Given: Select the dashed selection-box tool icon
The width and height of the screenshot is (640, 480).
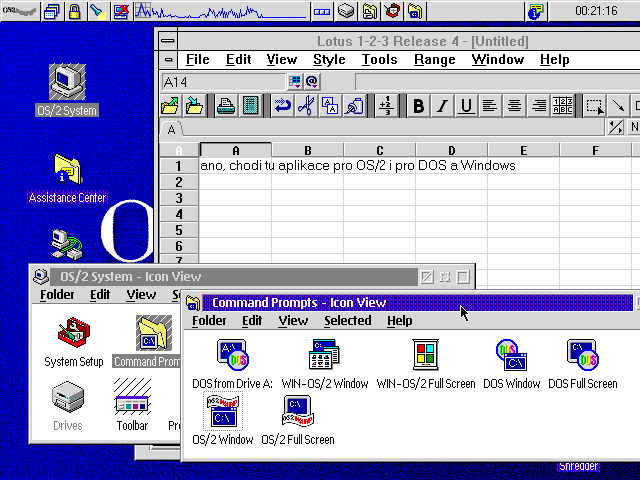Looking at the screenshot, I should (594, 106).
